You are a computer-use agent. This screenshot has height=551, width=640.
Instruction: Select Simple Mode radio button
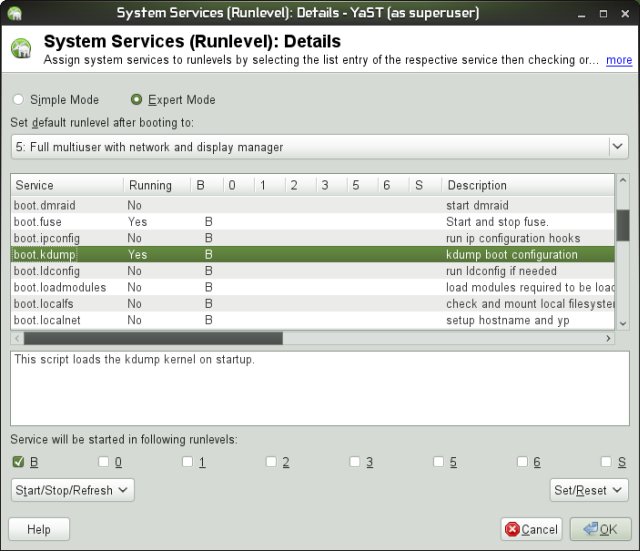[x=17, y=100]
